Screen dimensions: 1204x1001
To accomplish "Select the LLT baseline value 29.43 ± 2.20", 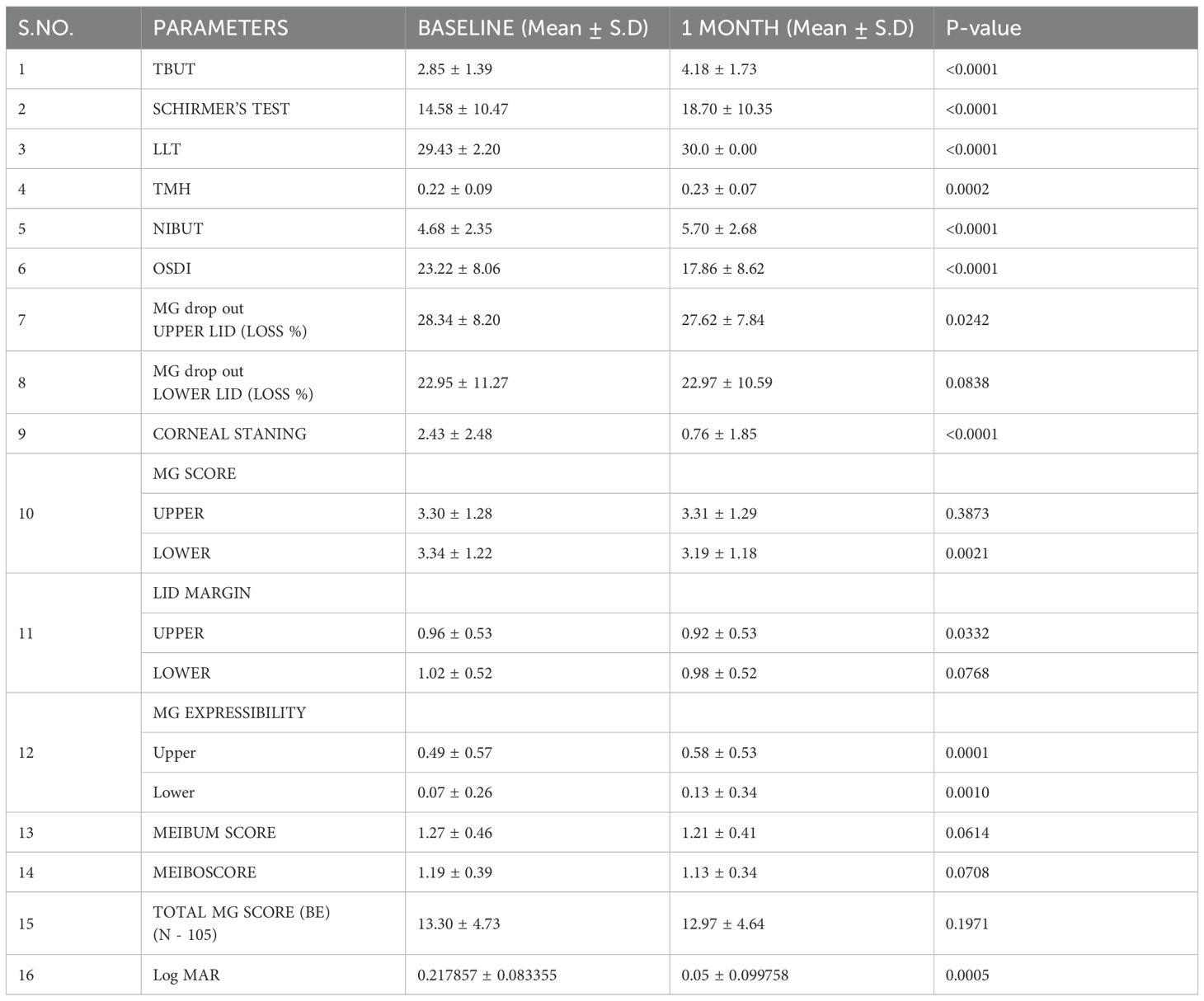I will pos(459,149).
